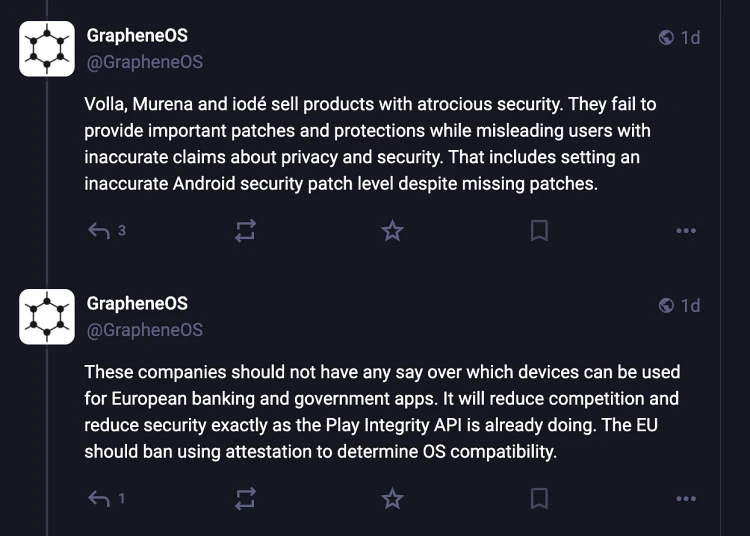
Task: Open @GrapheneOS handle on first post
Action: (x=144, y=62)
